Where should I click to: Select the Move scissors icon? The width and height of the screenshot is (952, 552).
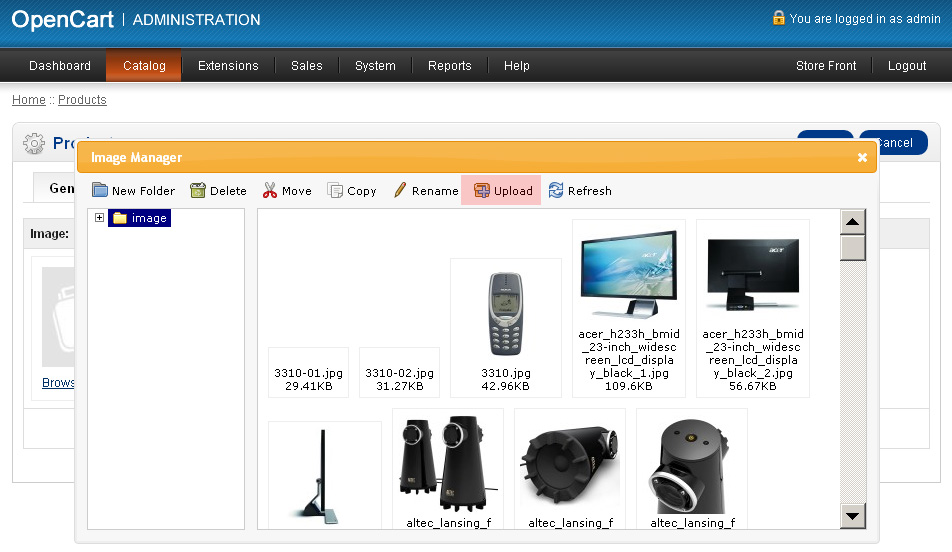[270, 191]
